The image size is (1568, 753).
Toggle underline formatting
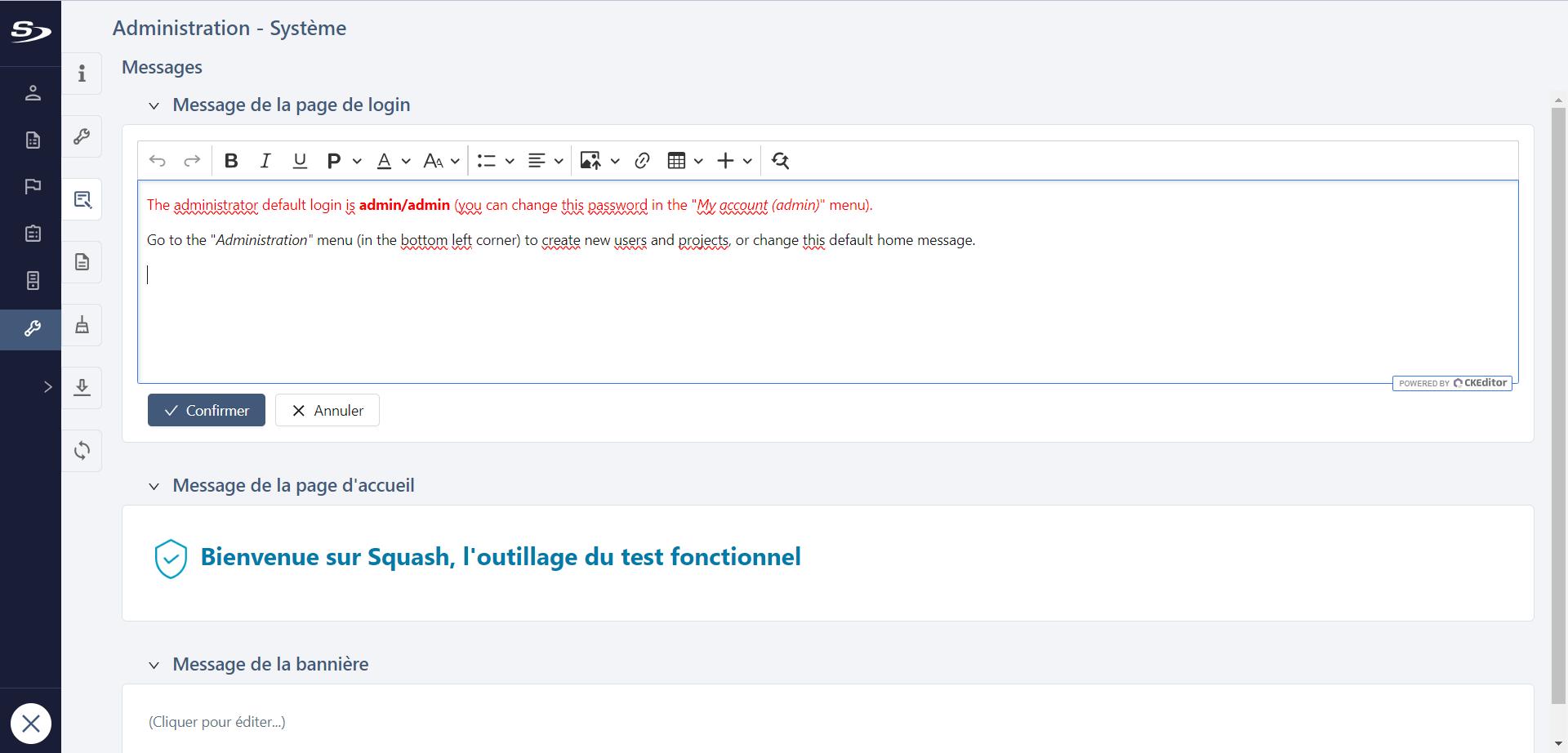coord(300,160)
